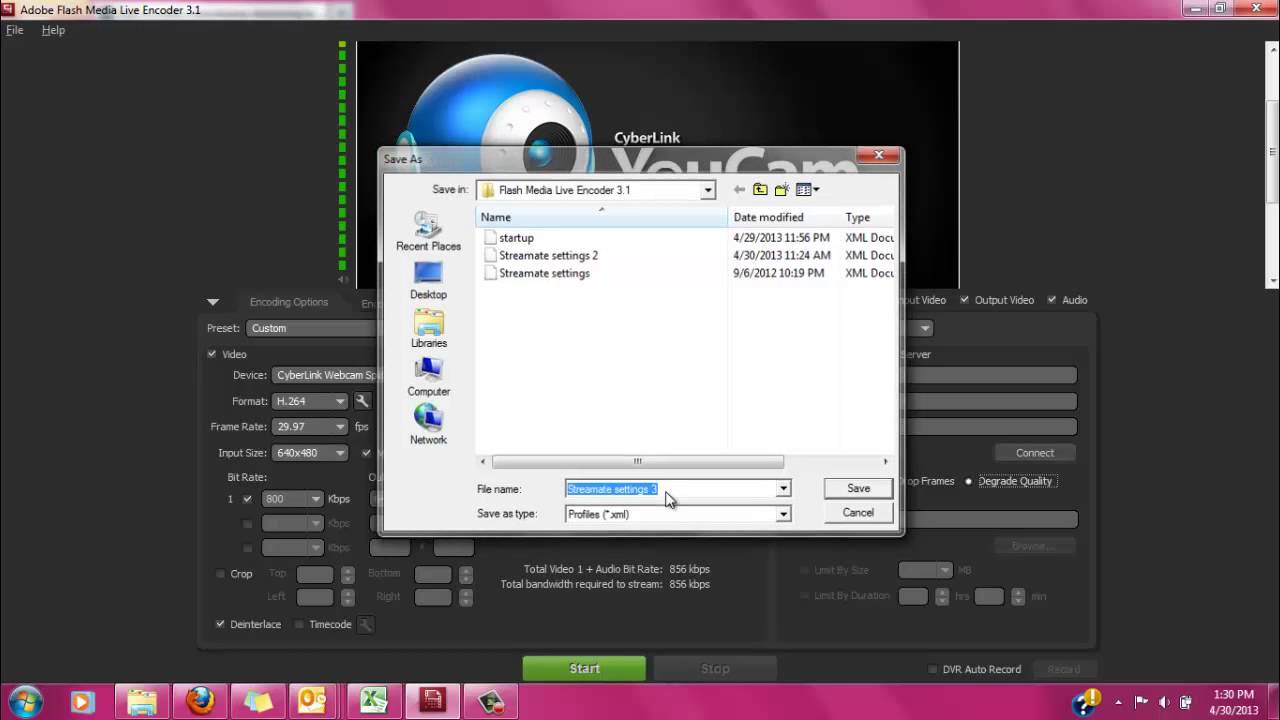1280x720 pixels.
Task: Sort files by Name column header
Action: tap(601, 217)
